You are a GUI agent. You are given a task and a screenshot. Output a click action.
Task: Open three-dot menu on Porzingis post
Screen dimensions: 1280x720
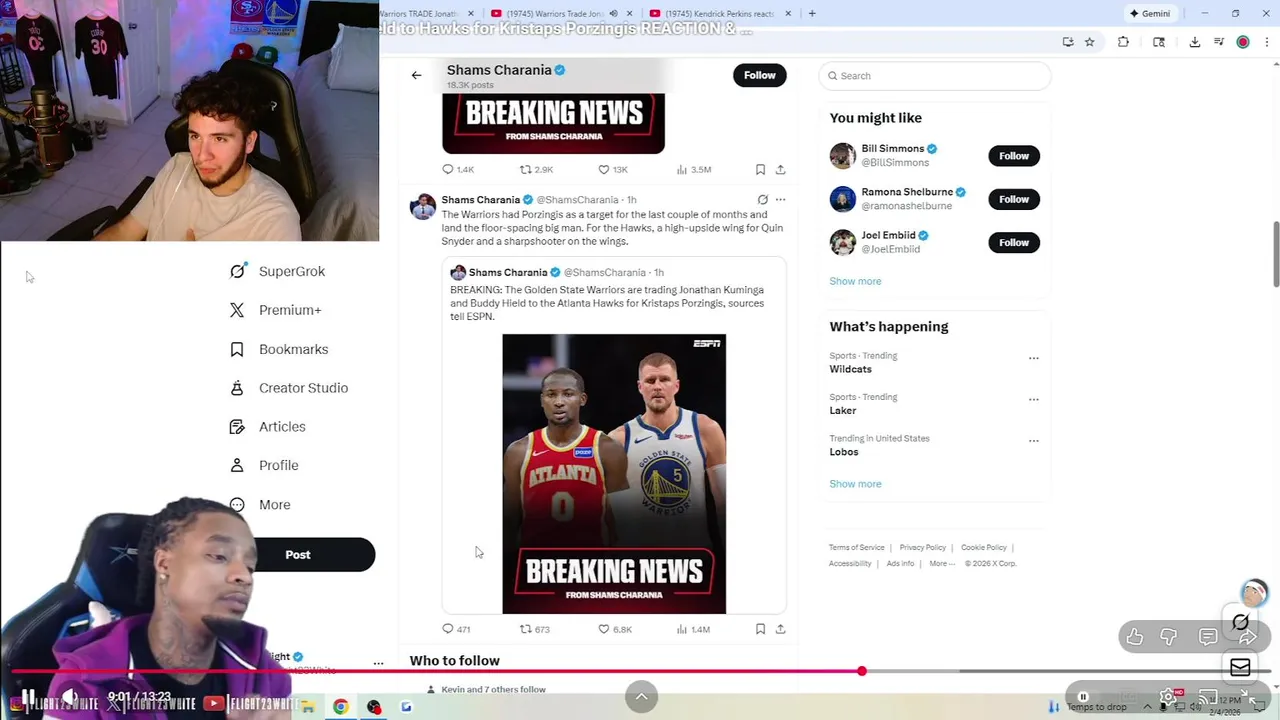click(x=780, y=200)
